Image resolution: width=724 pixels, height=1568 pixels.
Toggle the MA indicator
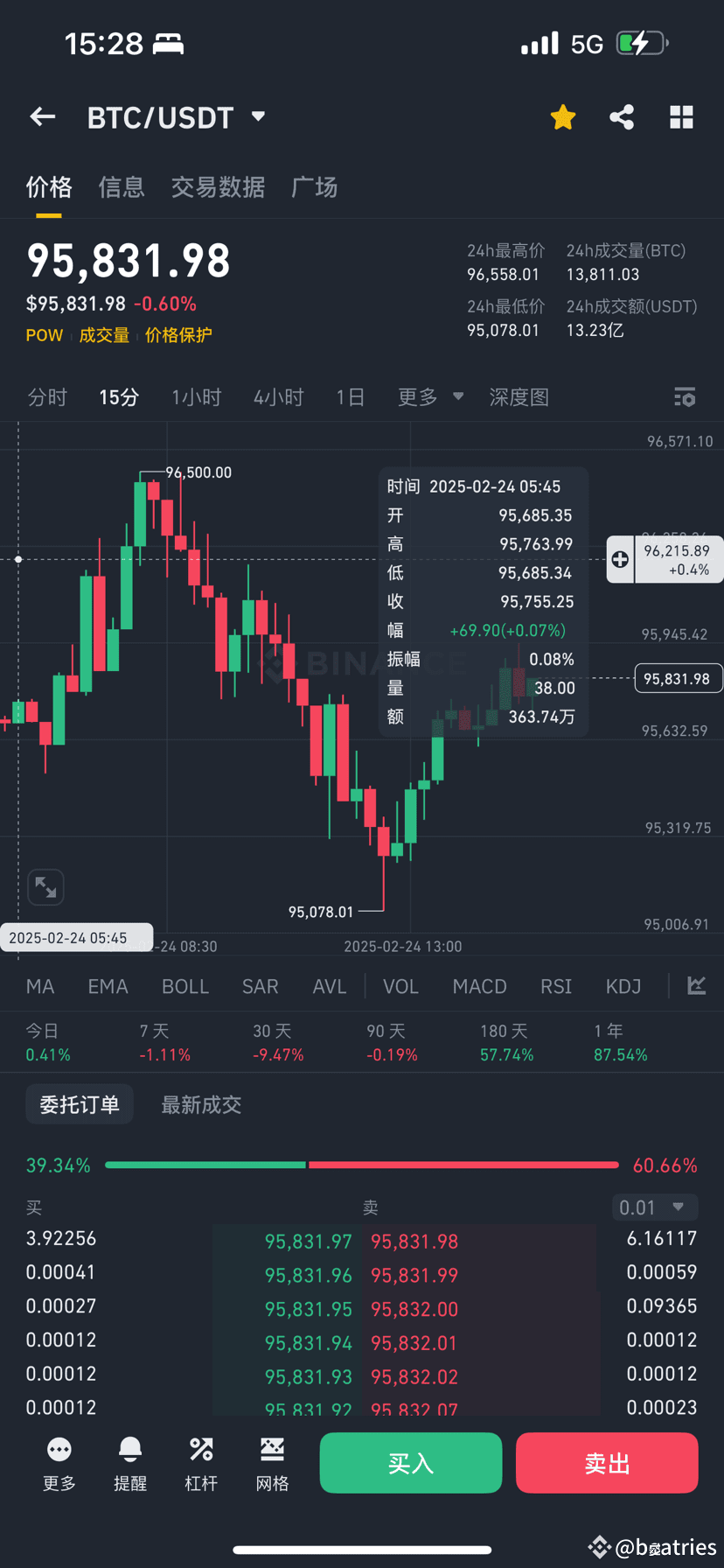point(40,986)
